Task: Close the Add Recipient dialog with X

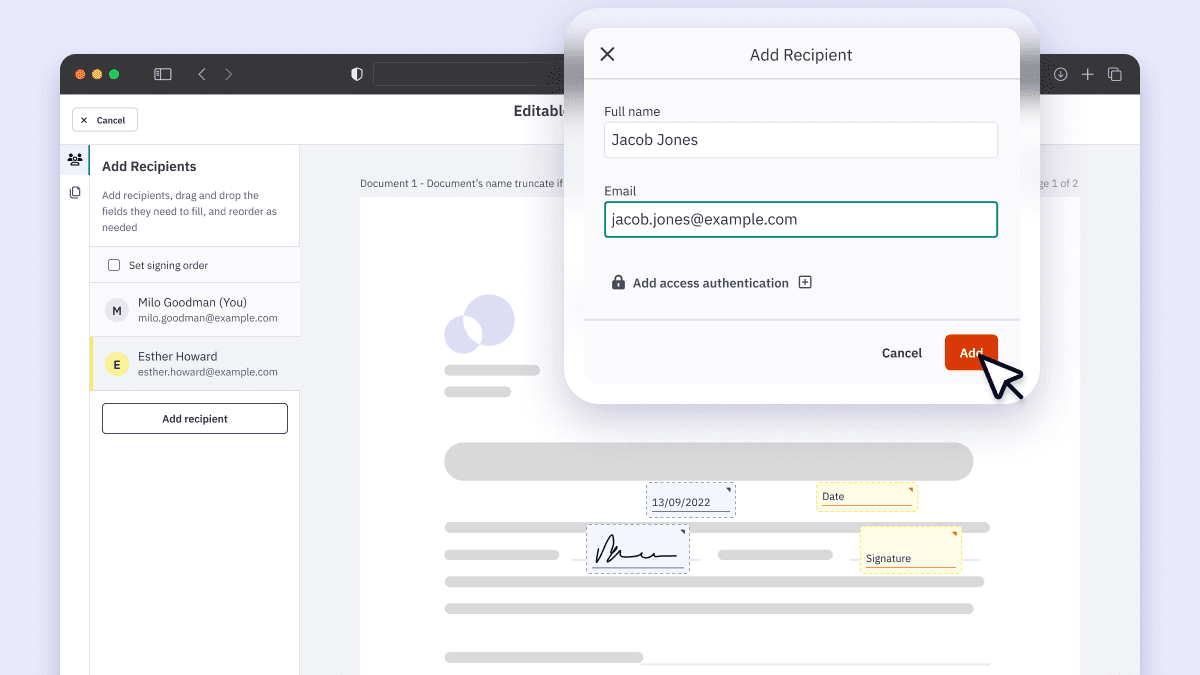Action: [x=607, y=54]
